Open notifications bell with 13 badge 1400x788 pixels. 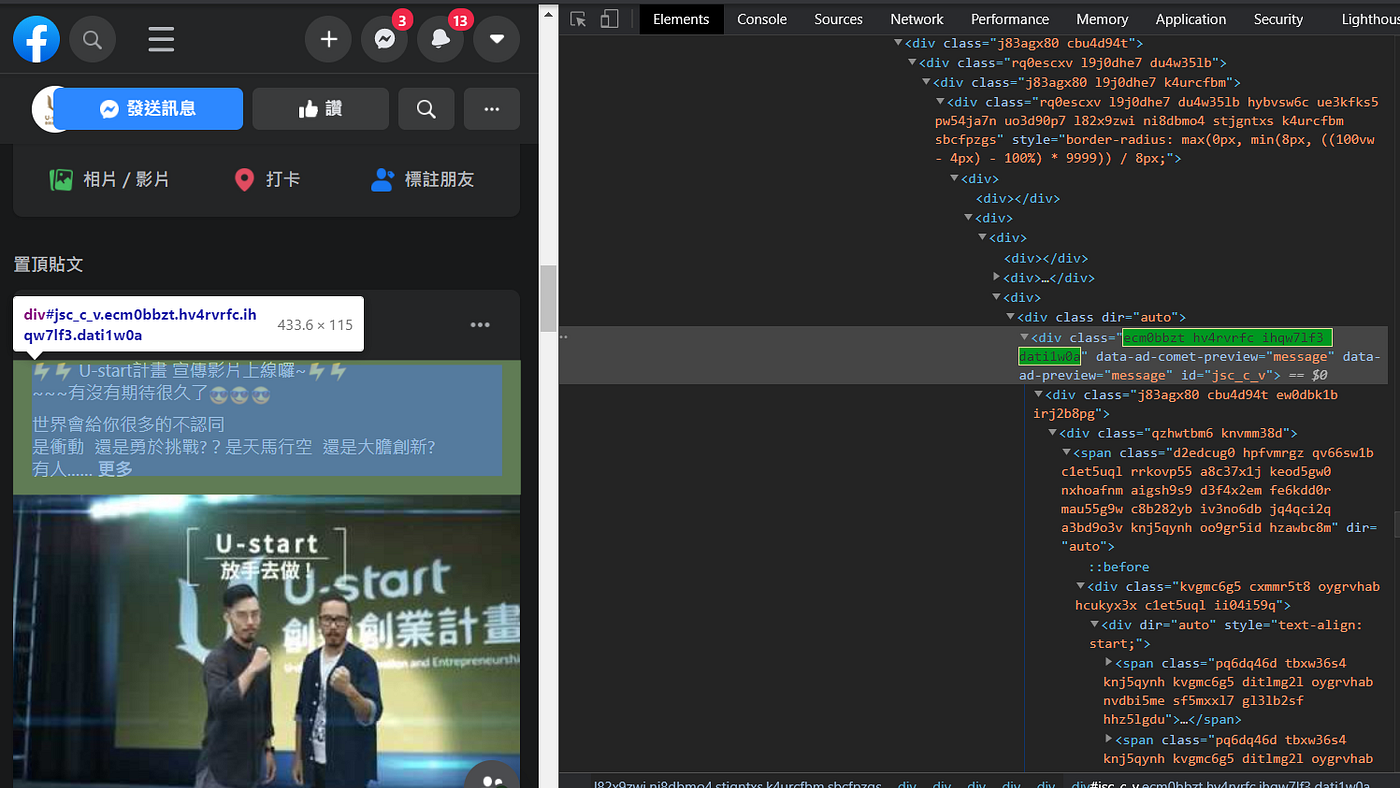pos(440,40)
